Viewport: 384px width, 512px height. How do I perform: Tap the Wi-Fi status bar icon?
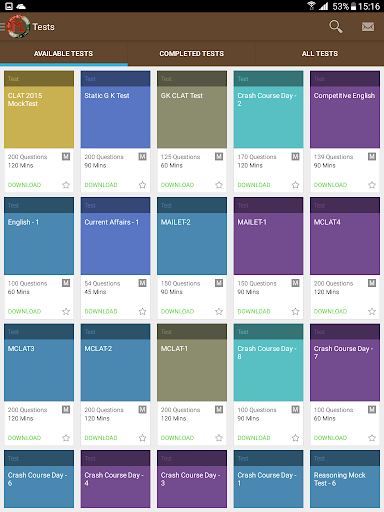tap(312, 6)
